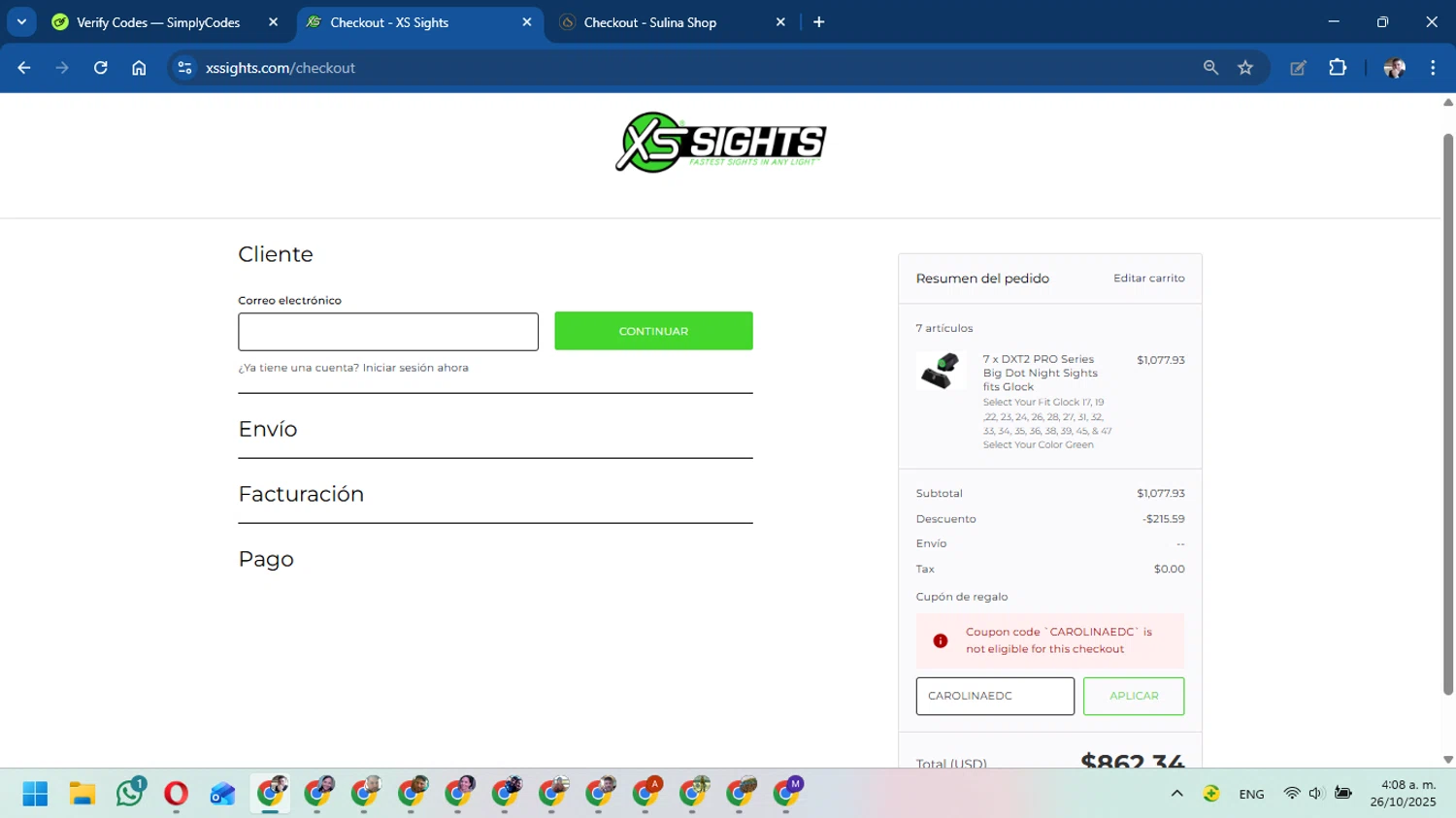Open the browser home page
Screen dimensions: 1456x818
(139, 68)
